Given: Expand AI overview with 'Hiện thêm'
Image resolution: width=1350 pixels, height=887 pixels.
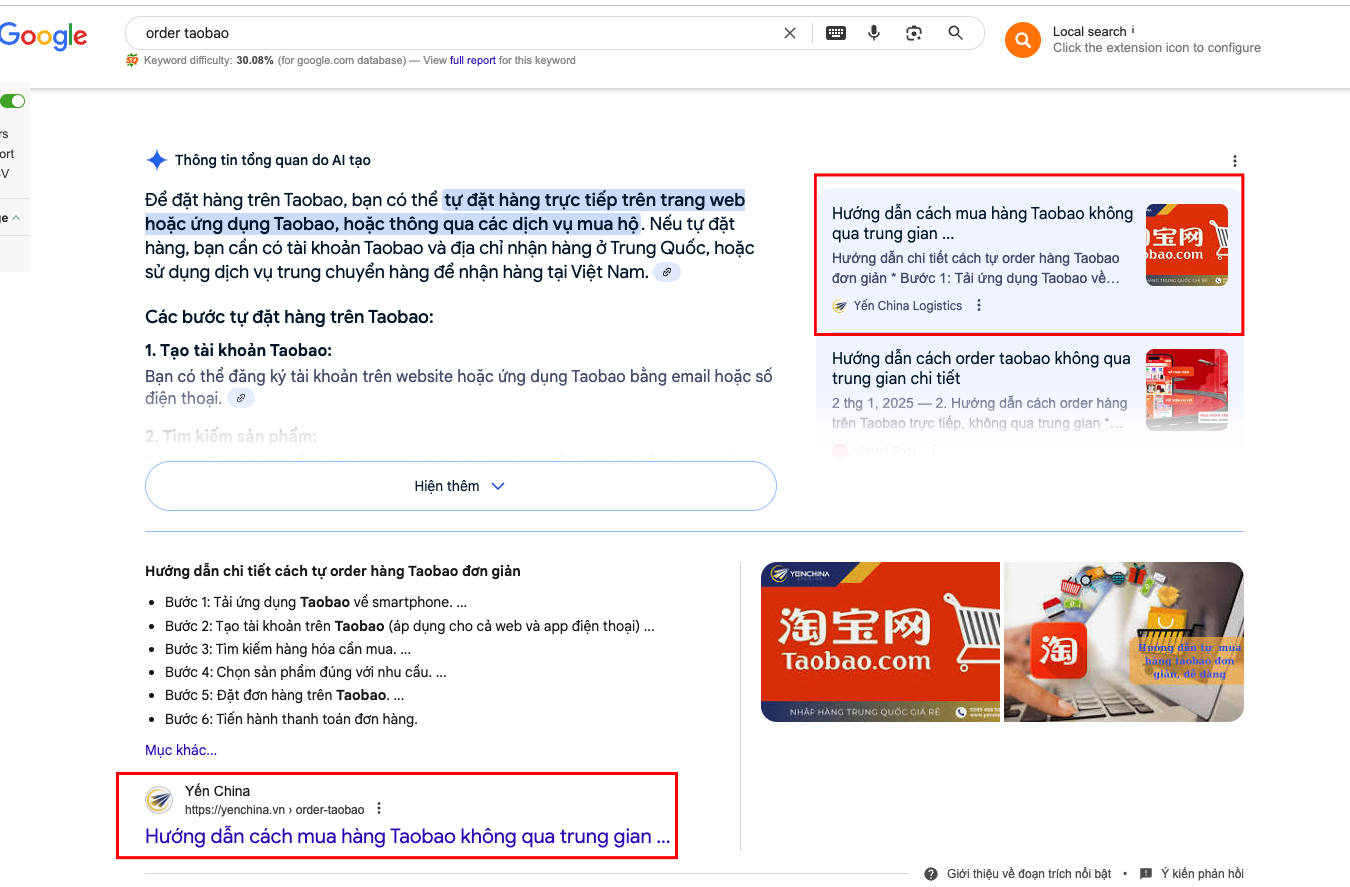Looking at the screenshot, I should tap(460, 486).
